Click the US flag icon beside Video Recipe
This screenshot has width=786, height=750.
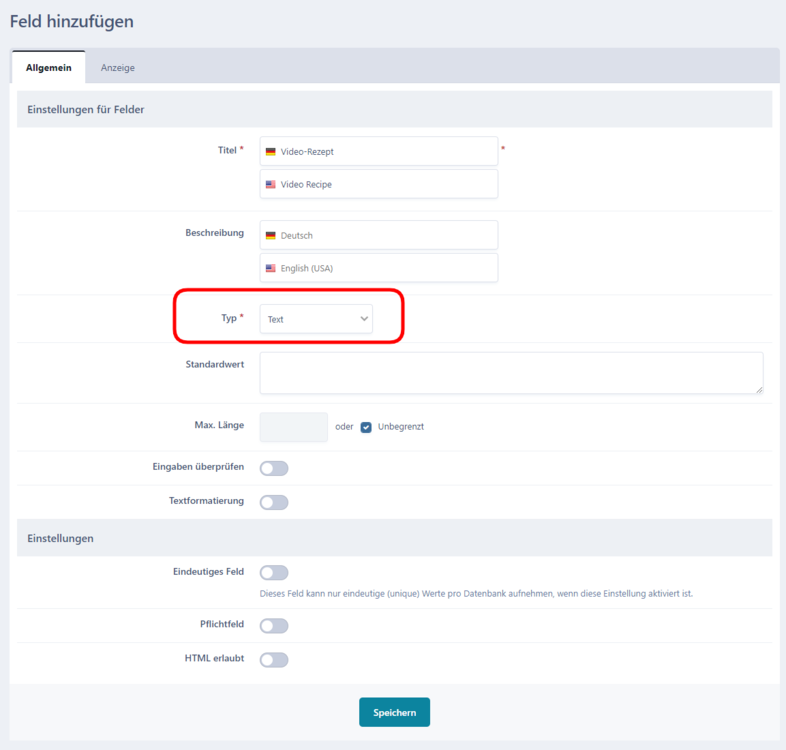[270, 185]
